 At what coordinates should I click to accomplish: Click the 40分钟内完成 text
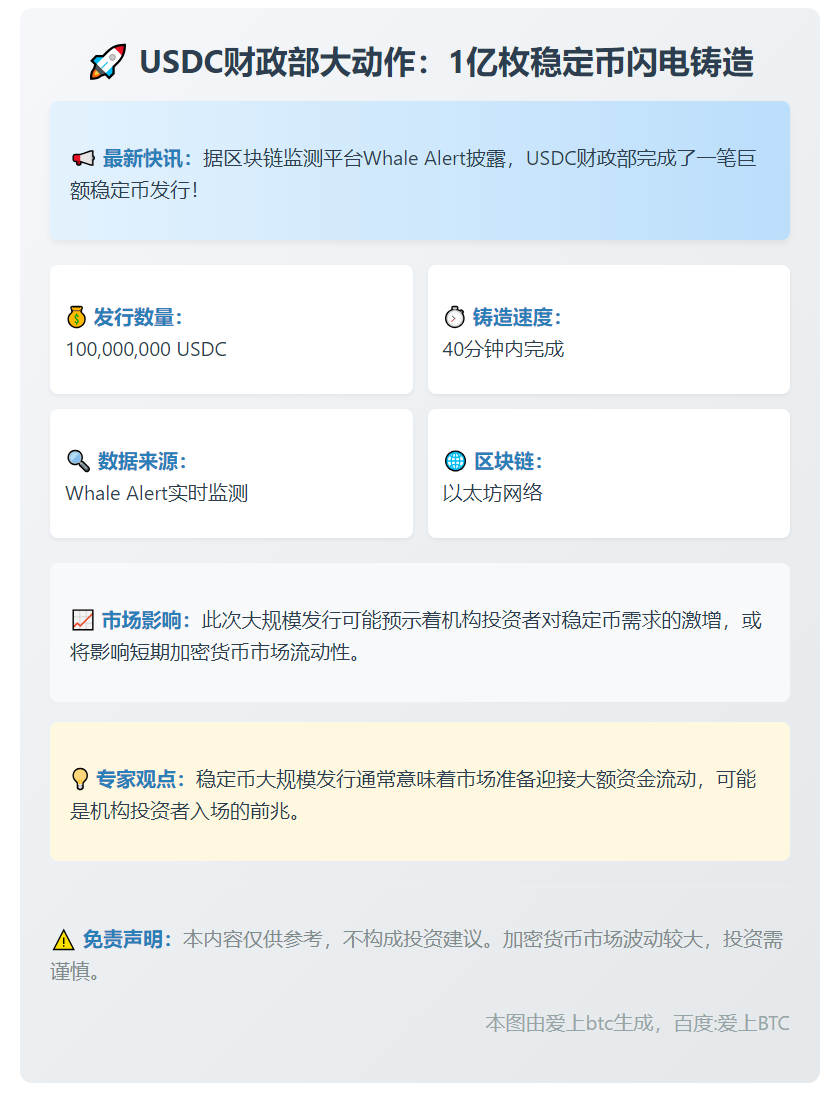(503, 349)
